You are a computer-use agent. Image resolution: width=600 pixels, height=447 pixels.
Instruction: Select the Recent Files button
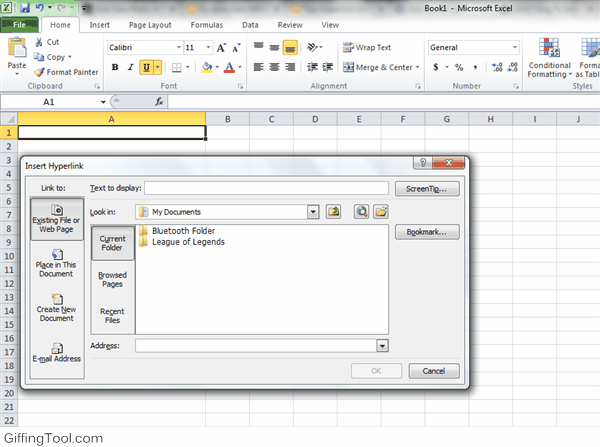(112, 316)
